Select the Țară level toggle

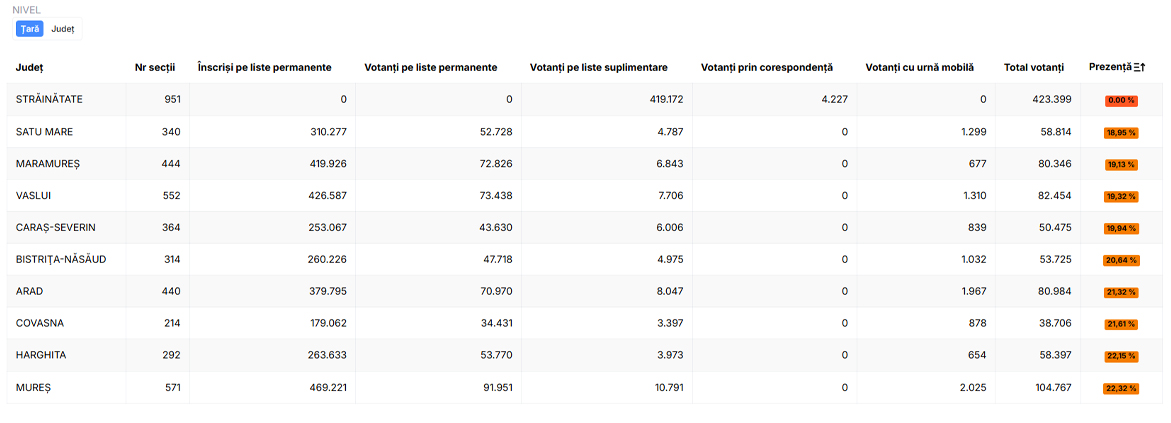coord(30,29)
